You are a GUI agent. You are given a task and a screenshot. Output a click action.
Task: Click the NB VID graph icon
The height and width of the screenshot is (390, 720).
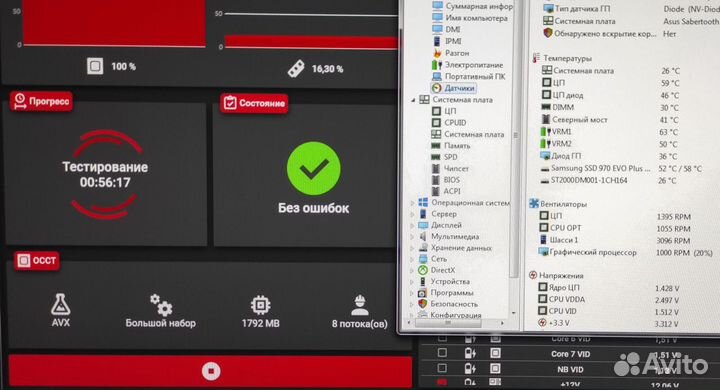pos(495,368)
